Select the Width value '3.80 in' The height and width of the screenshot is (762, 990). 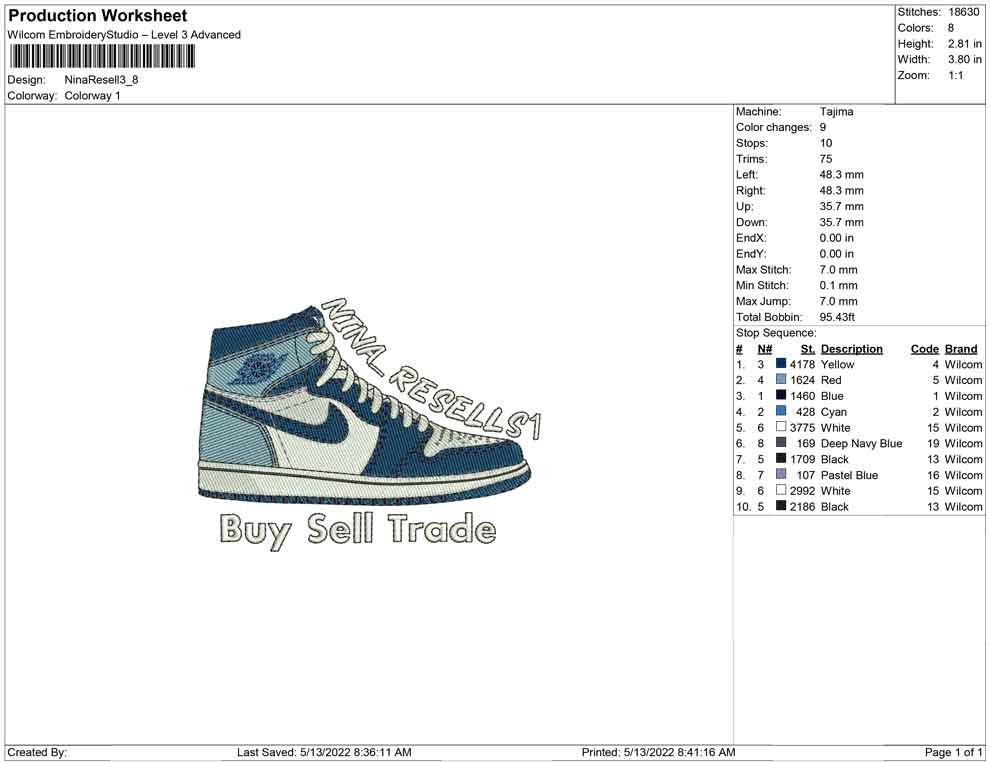pyautogui.click(x=965, y=59)
